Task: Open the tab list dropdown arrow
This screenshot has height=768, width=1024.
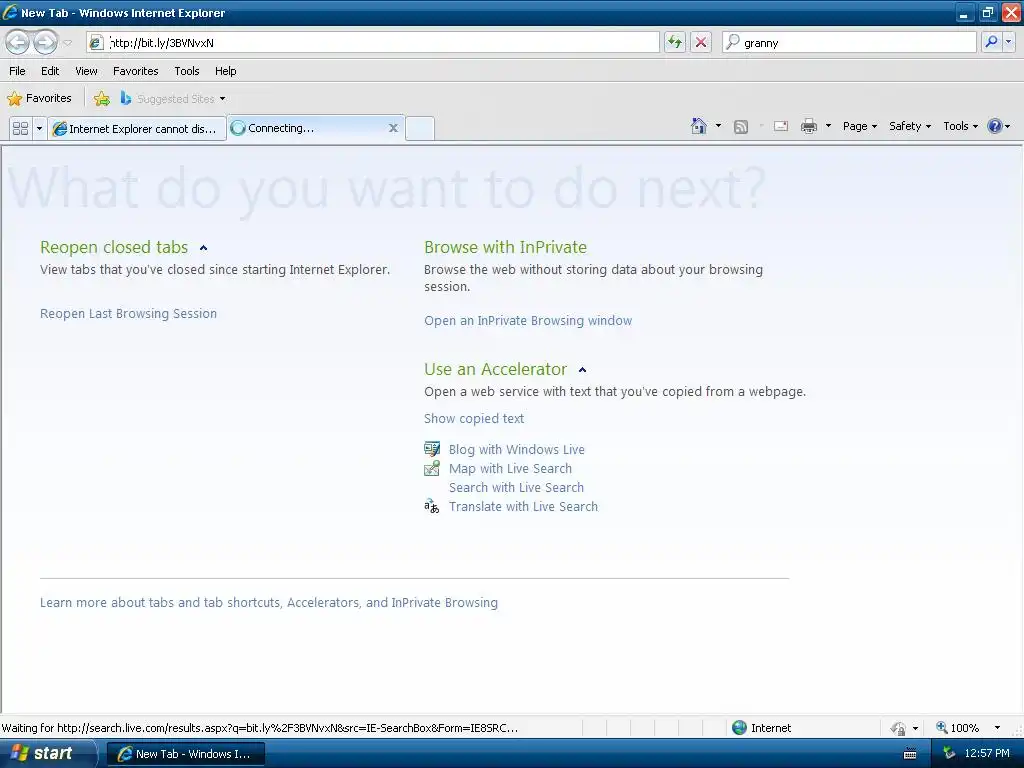Action: 39,128
